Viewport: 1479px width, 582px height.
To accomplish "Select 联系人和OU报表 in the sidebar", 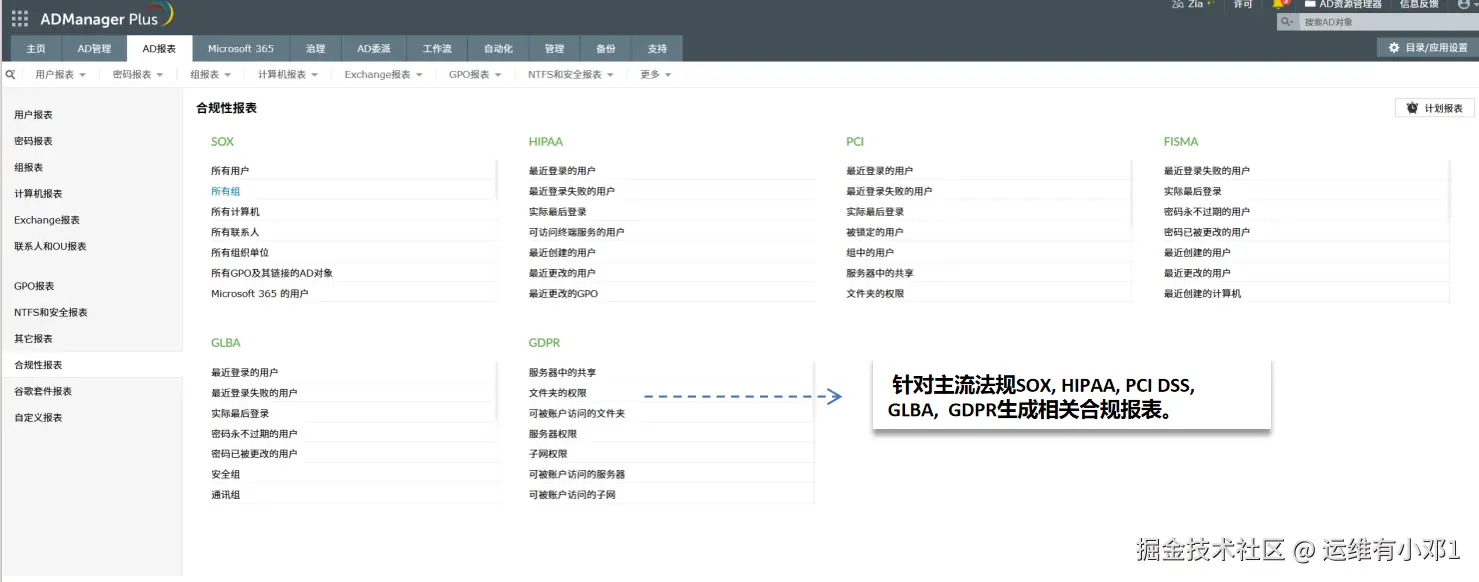I will [x=50, y=246].
